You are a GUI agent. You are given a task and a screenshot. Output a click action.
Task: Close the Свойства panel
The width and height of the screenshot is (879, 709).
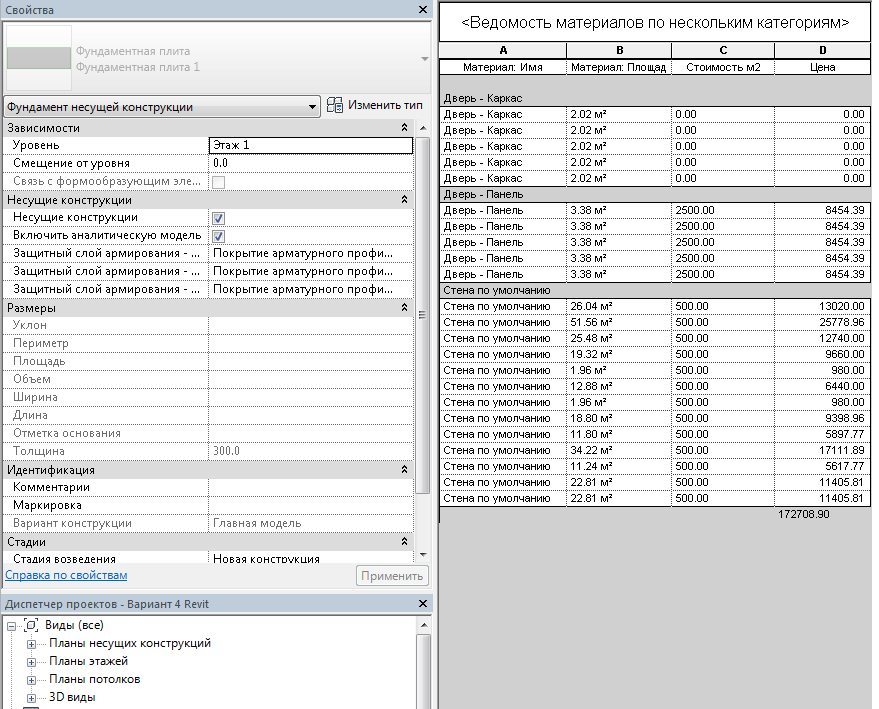pyautogui.click(x=424, y=10)
